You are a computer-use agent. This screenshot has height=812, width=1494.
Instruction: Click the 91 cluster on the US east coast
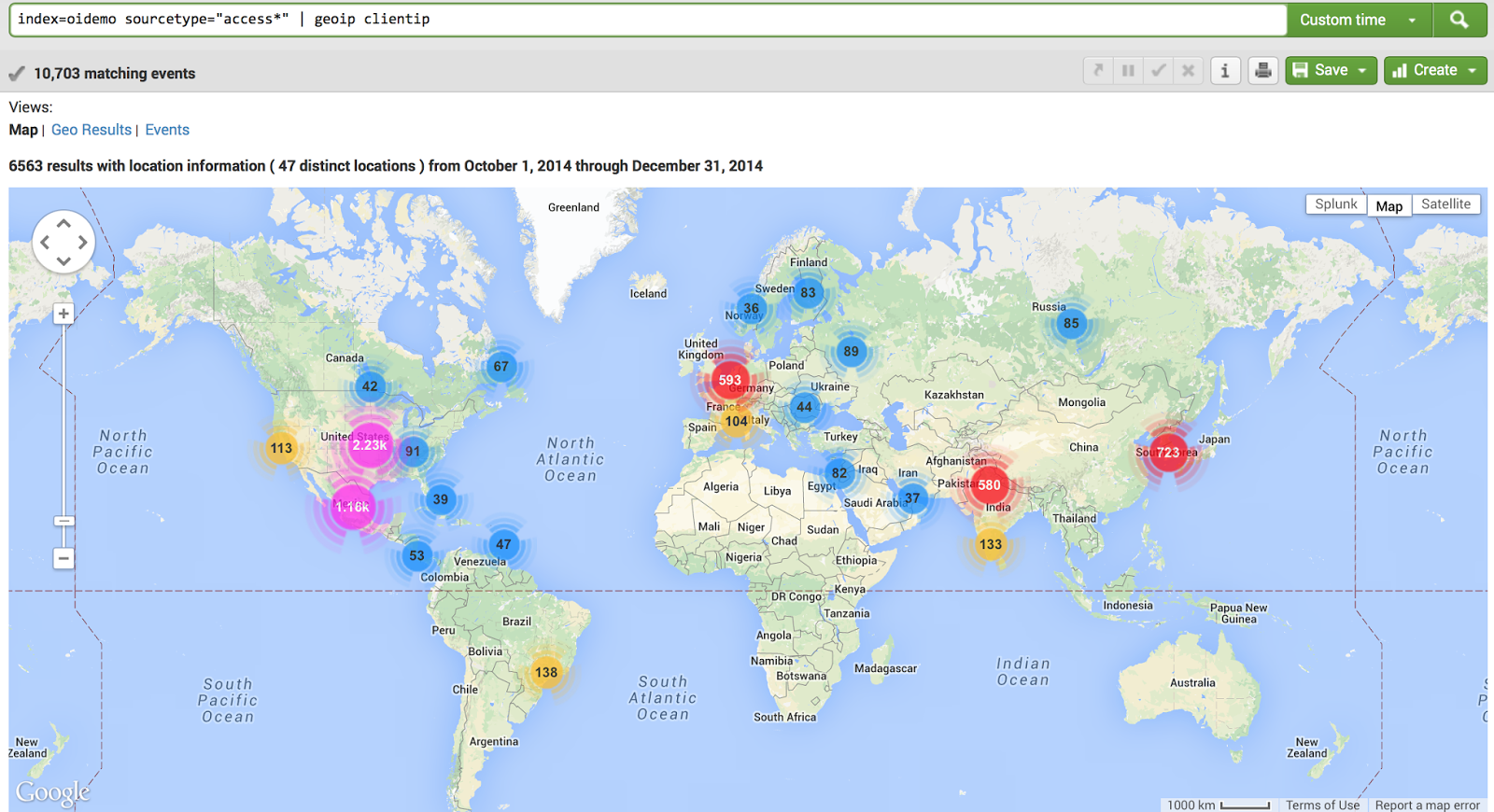click(x=413, y=451)
